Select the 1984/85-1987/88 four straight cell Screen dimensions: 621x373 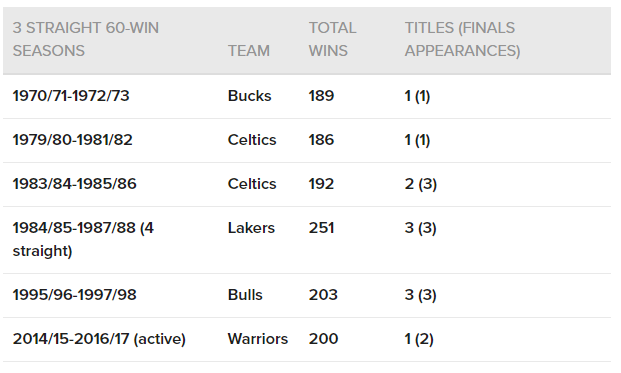pos(83,239)
